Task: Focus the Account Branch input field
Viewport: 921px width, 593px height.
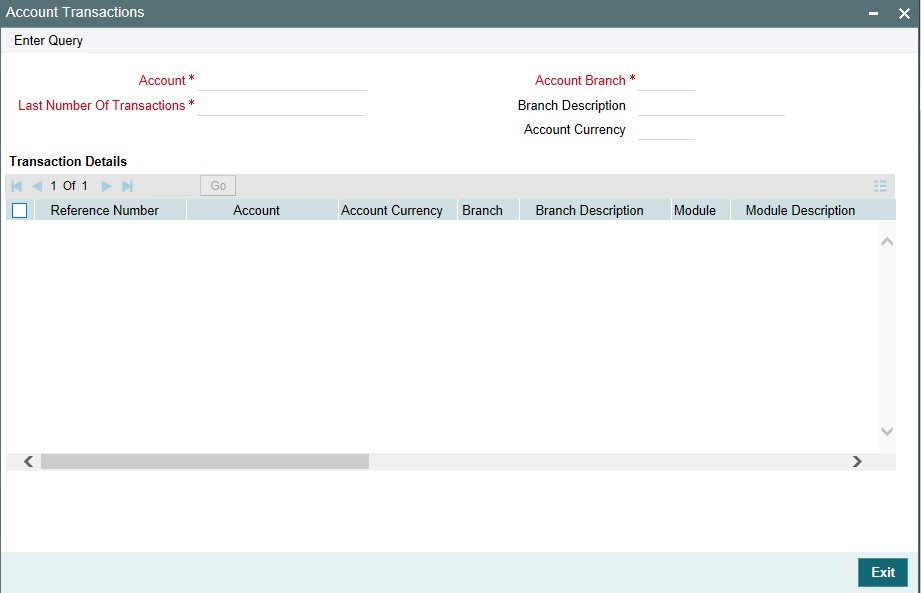Action: pos(666,80)
